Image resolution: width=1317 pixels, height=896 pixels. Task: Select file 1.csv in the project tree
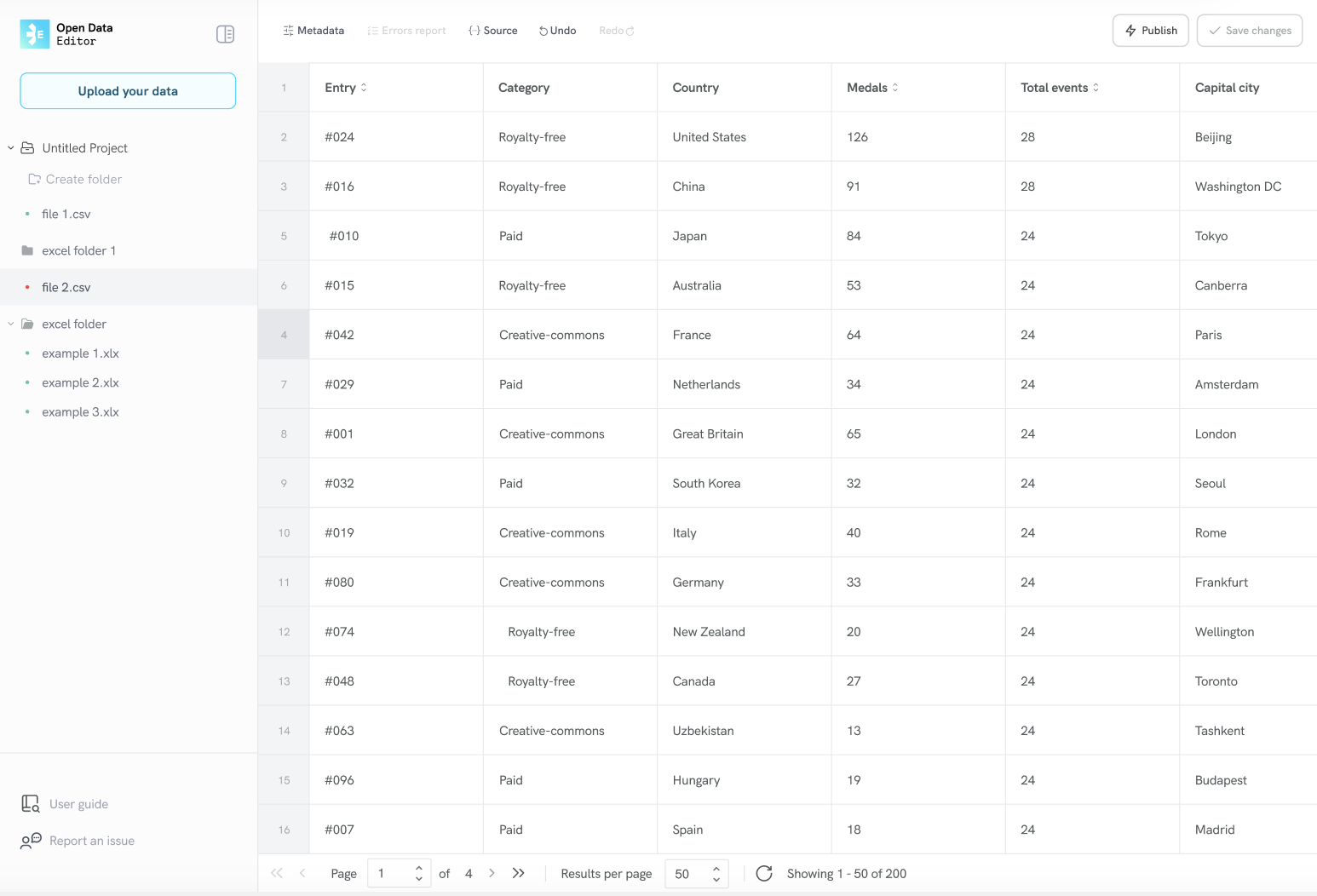pyautogui.click(x=66, y=214)
